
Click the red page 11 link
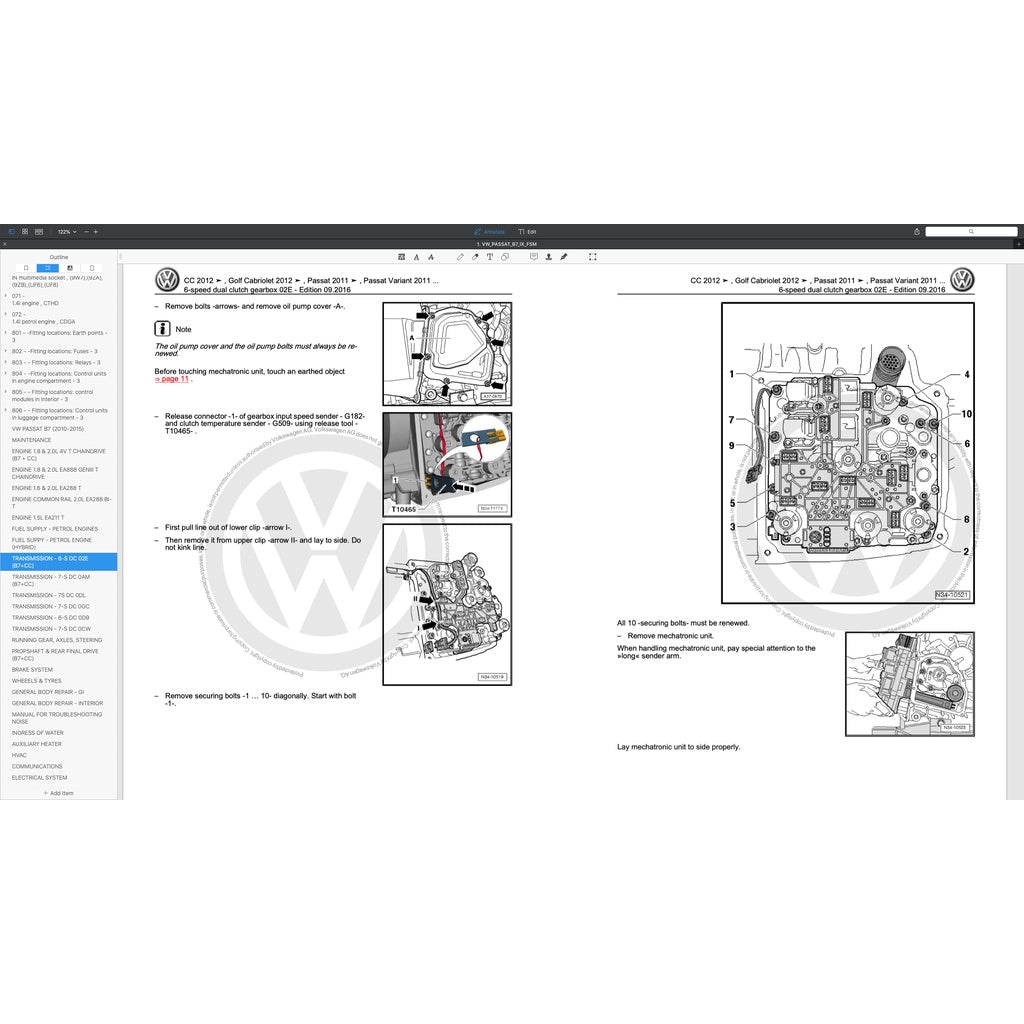pos(171,379)
